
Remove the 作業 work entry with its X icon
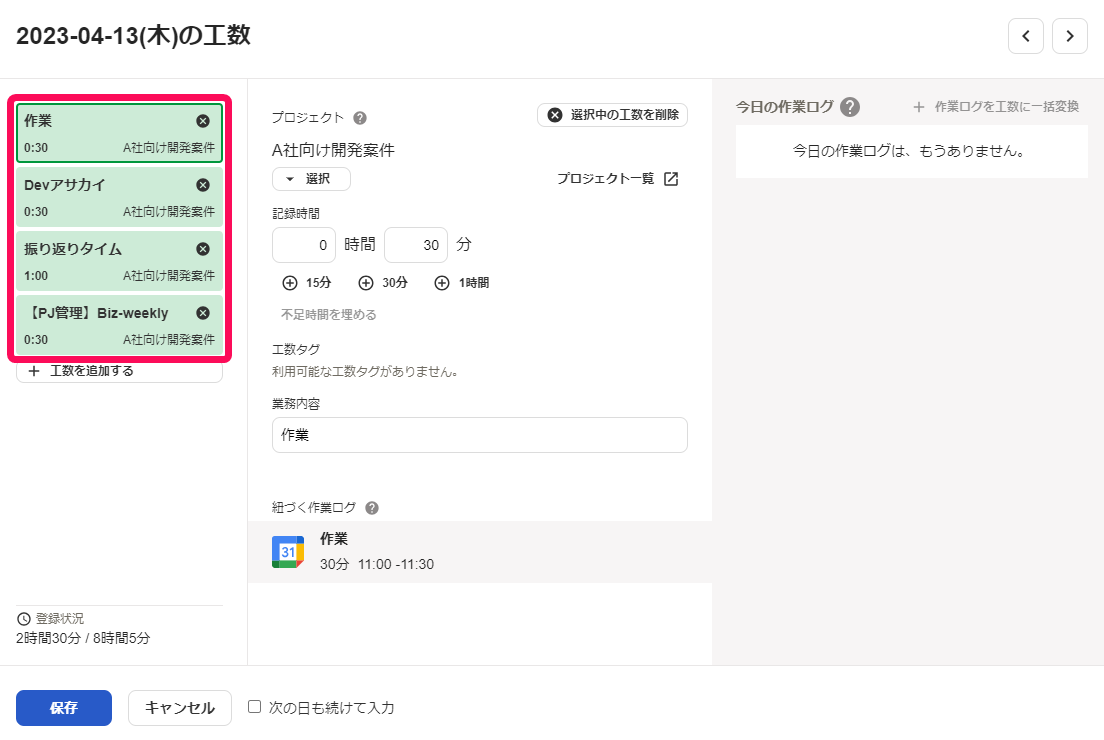point(203,121)
